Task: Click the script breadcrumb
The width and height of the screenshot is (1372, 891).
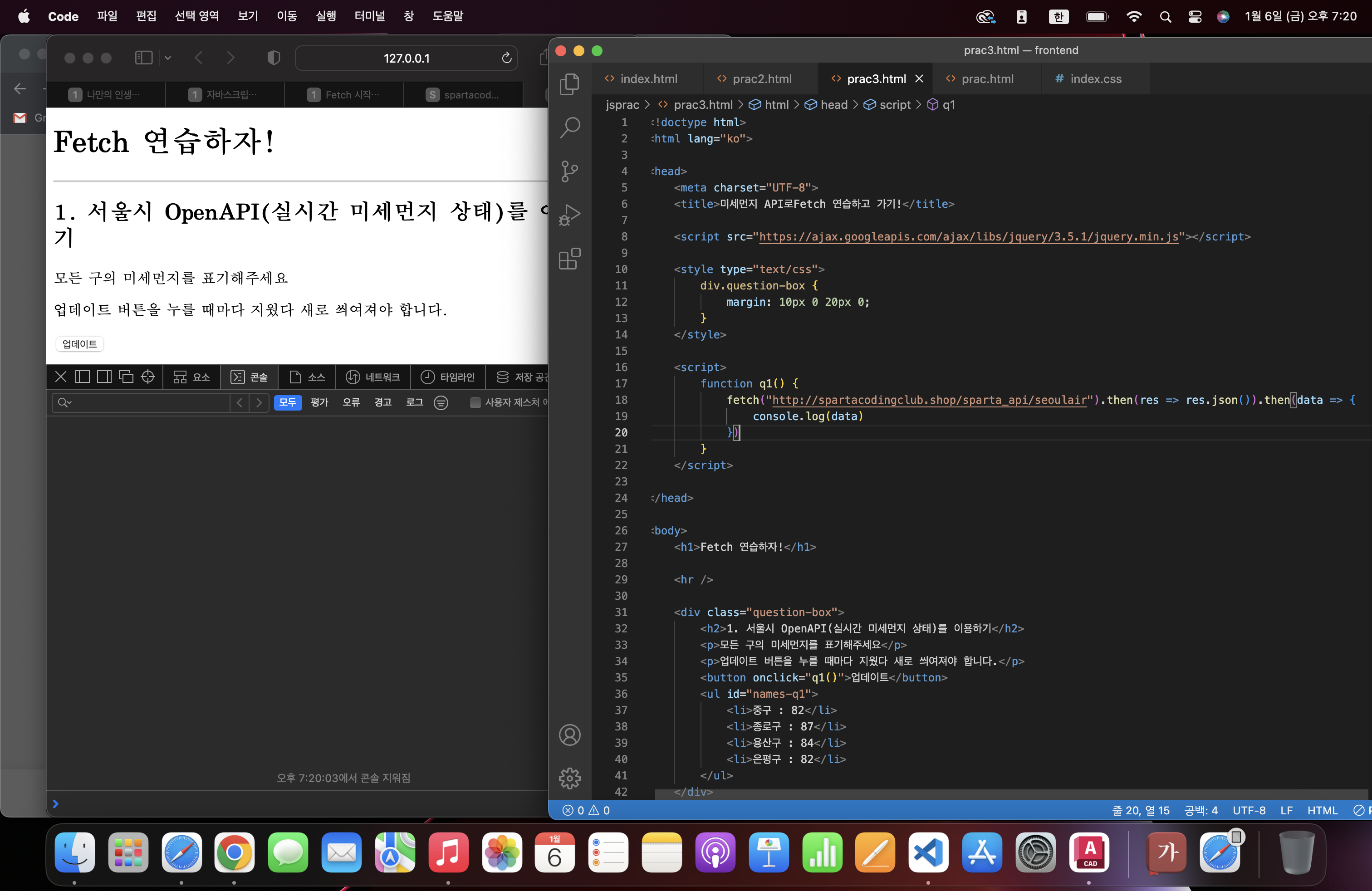Action: (887, 105)
